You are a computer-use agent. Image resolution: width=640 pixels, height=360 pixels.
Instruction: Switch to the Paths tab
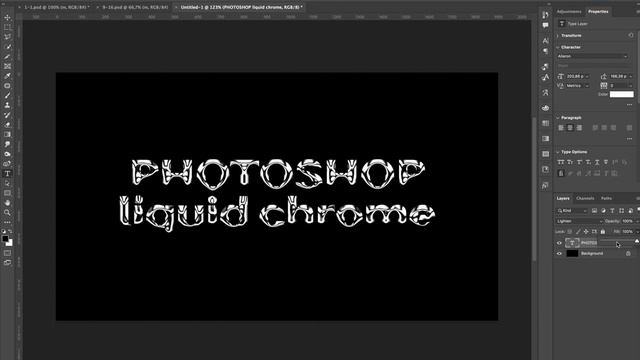pos(607,198)
